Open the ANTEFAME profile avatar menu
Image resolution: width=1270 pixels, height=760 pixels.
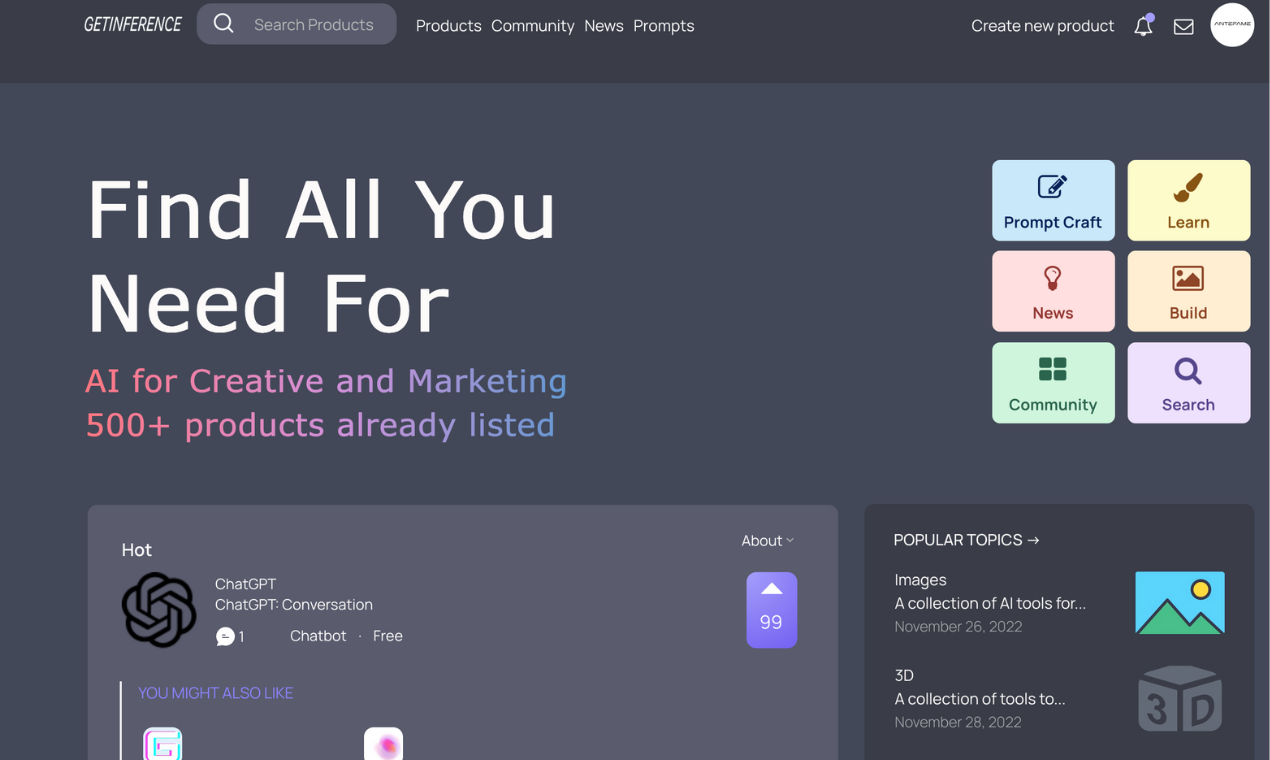point(1232,25)
